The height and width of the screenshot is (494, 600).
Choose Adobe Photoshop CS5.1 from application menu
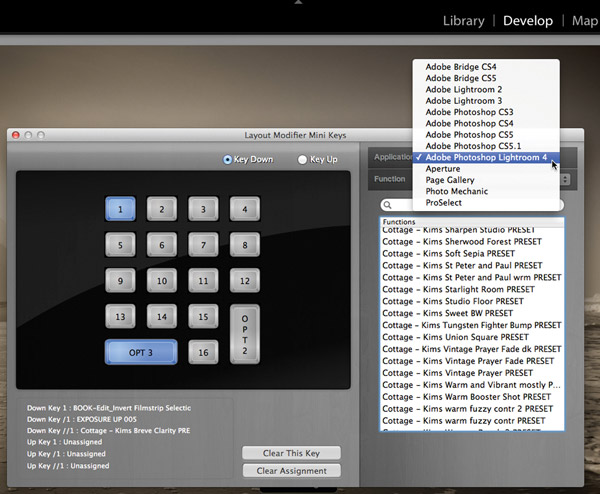point(486,146)
